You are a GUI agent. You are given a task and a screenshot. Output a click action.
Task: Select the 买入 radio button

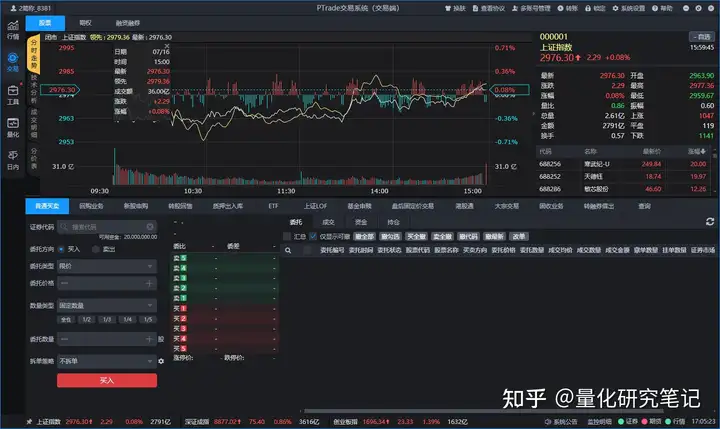tap(61, 249)
